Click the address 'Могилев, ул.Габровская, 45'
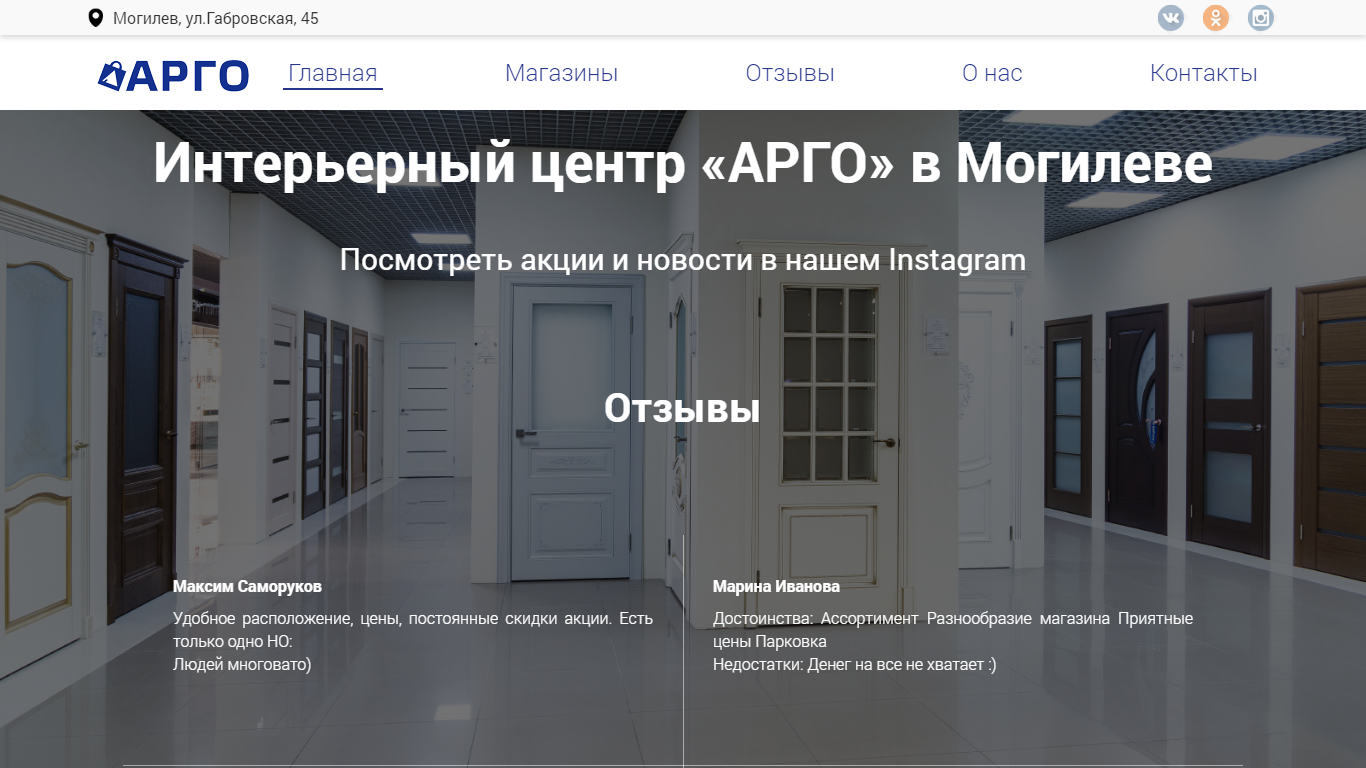 tap(216, 18)
